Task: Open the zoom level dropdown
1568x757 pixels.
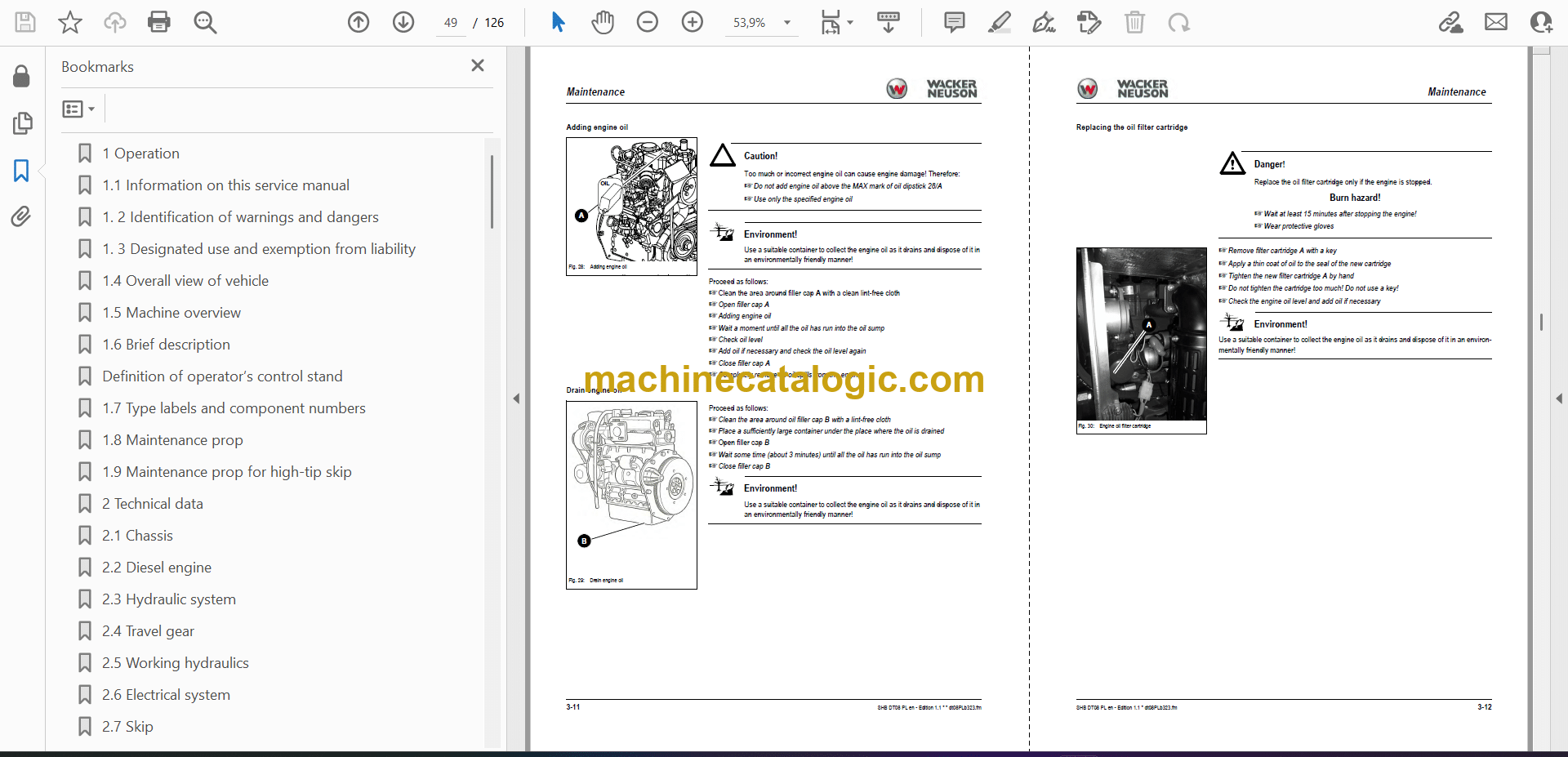Action: pos(787,23)
